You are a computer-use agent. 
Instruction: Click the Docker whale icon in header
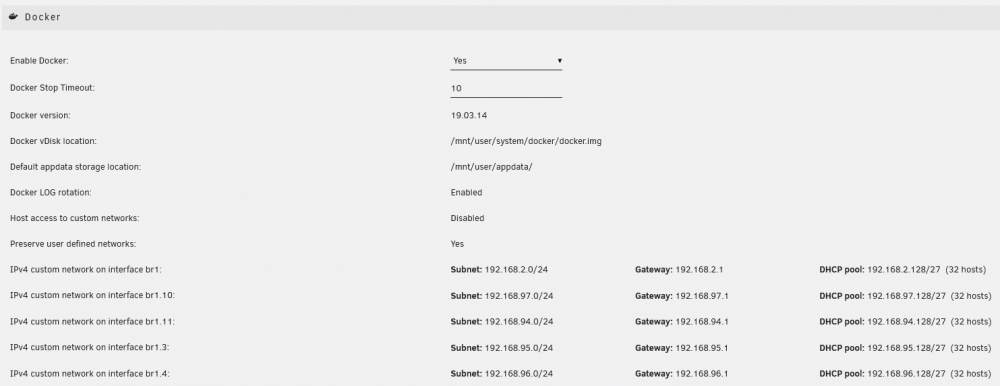pyautogui.click(x=13, y=17)
